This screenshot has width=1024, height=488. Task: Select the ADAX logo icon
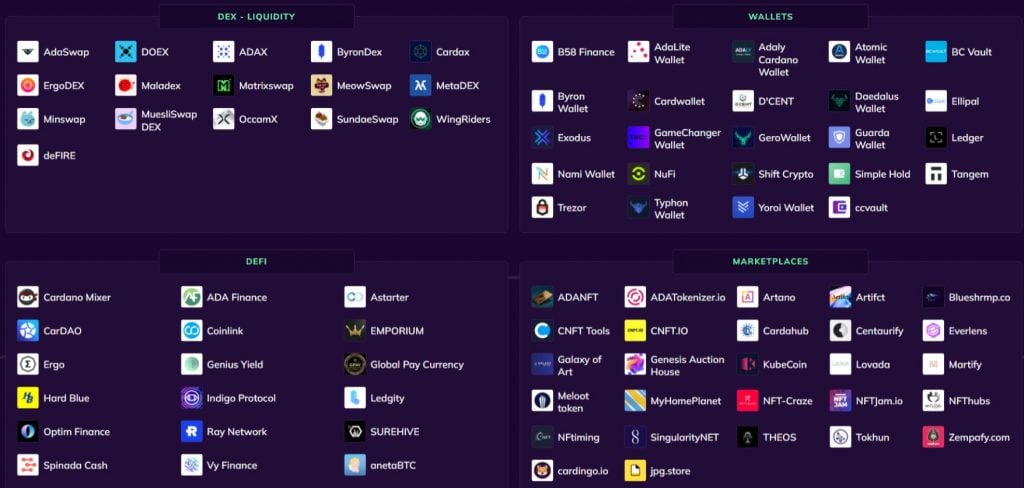coord(224,52)
